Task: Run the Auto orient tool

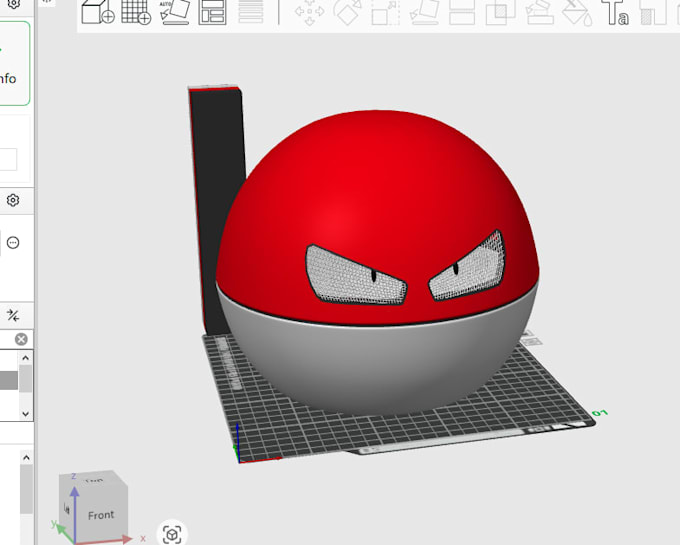Action: pos(175,12)
